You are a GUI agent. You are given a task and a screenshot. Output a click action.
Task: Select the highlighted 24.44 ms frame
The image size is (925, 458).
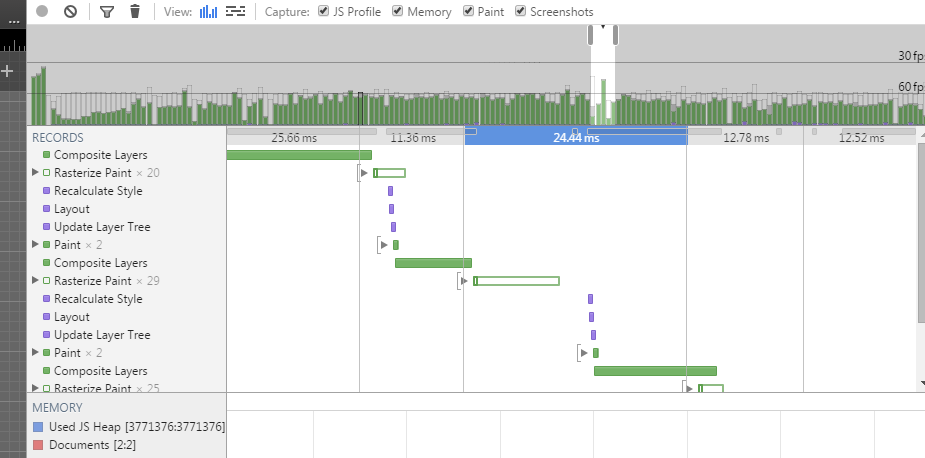pyautogui.click(x=575, y=138)
